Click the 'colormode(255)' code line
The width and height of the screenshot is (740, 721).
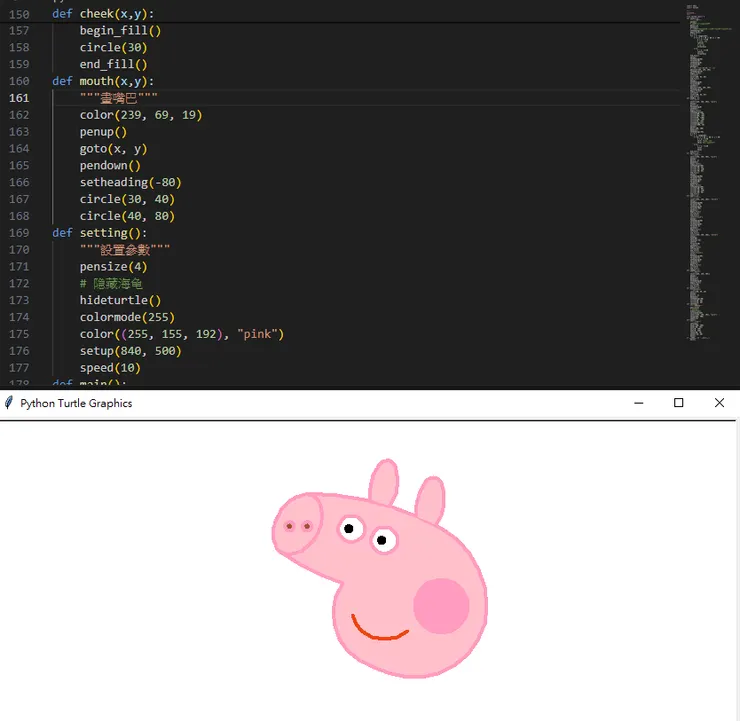tap(127, 318)
